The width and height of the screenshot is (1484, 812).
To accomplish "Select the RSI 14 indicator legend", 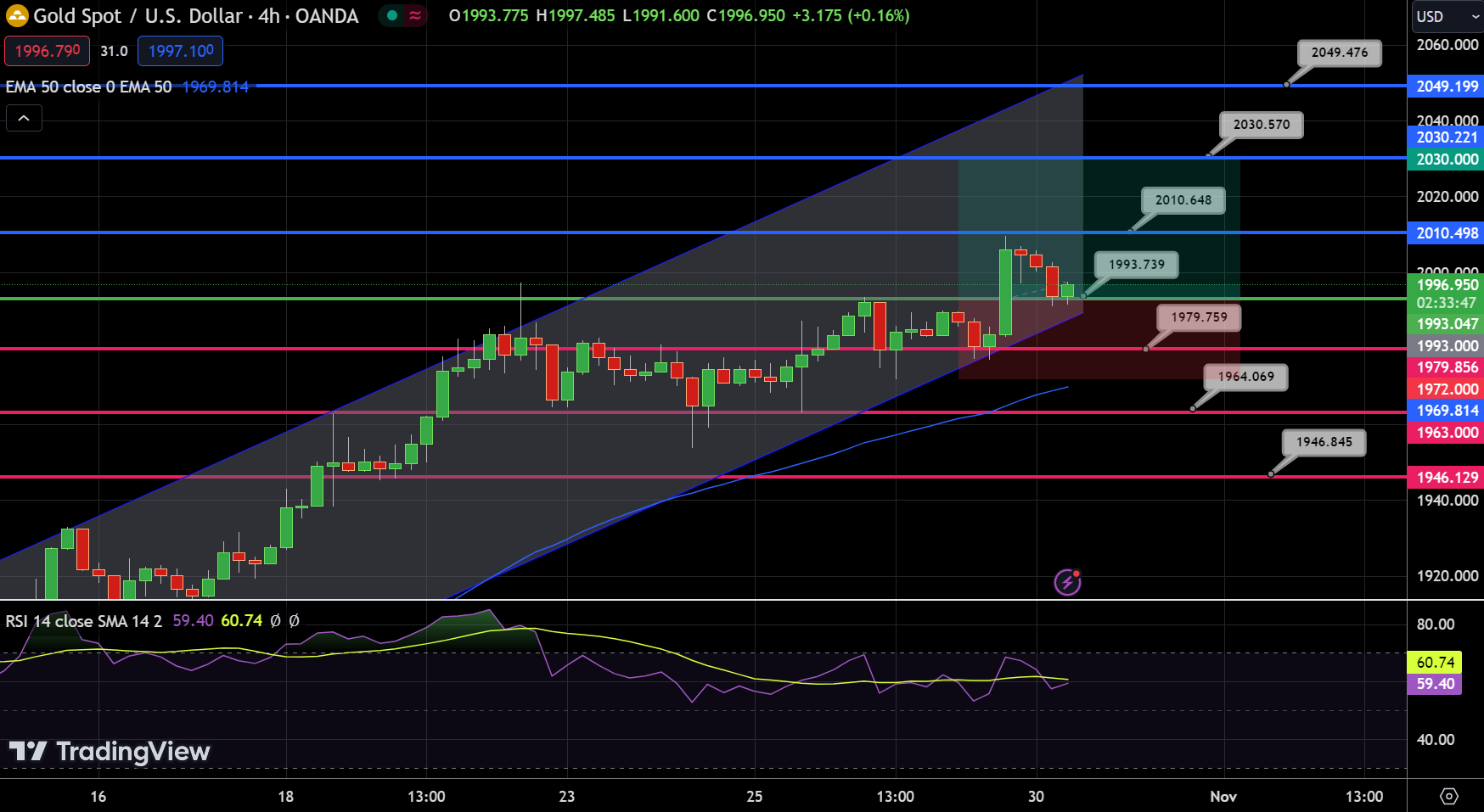I will 83,621.
